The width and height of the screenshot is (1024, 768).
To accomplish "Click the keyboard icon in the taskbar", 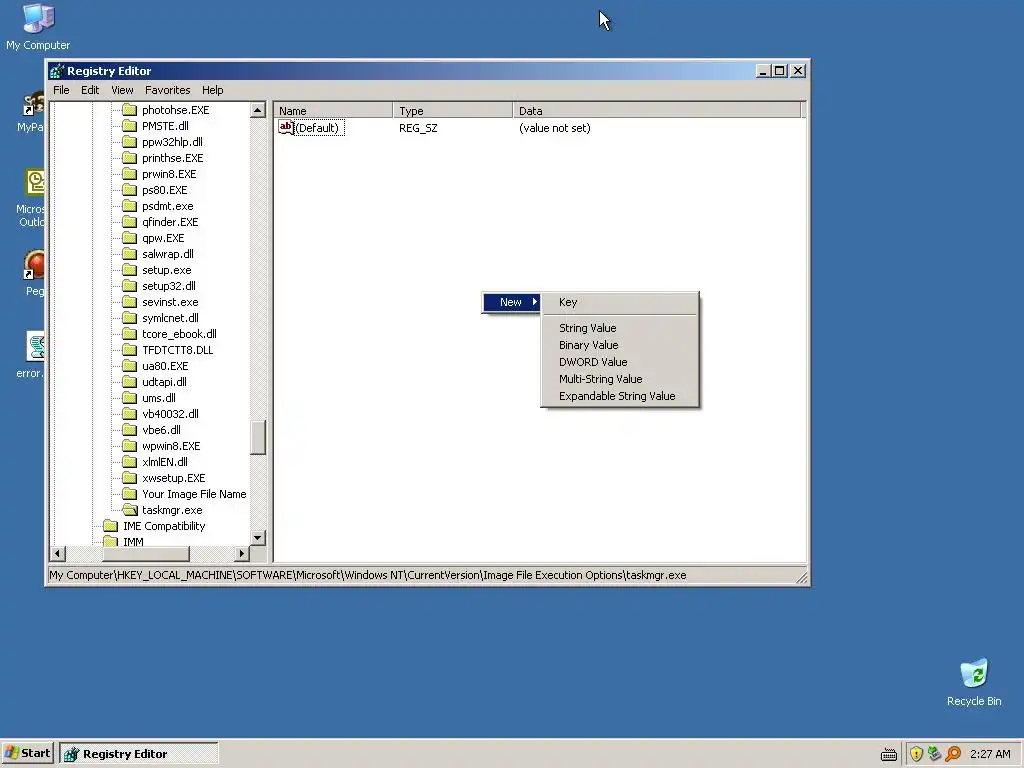I will [x=889, y=755].
